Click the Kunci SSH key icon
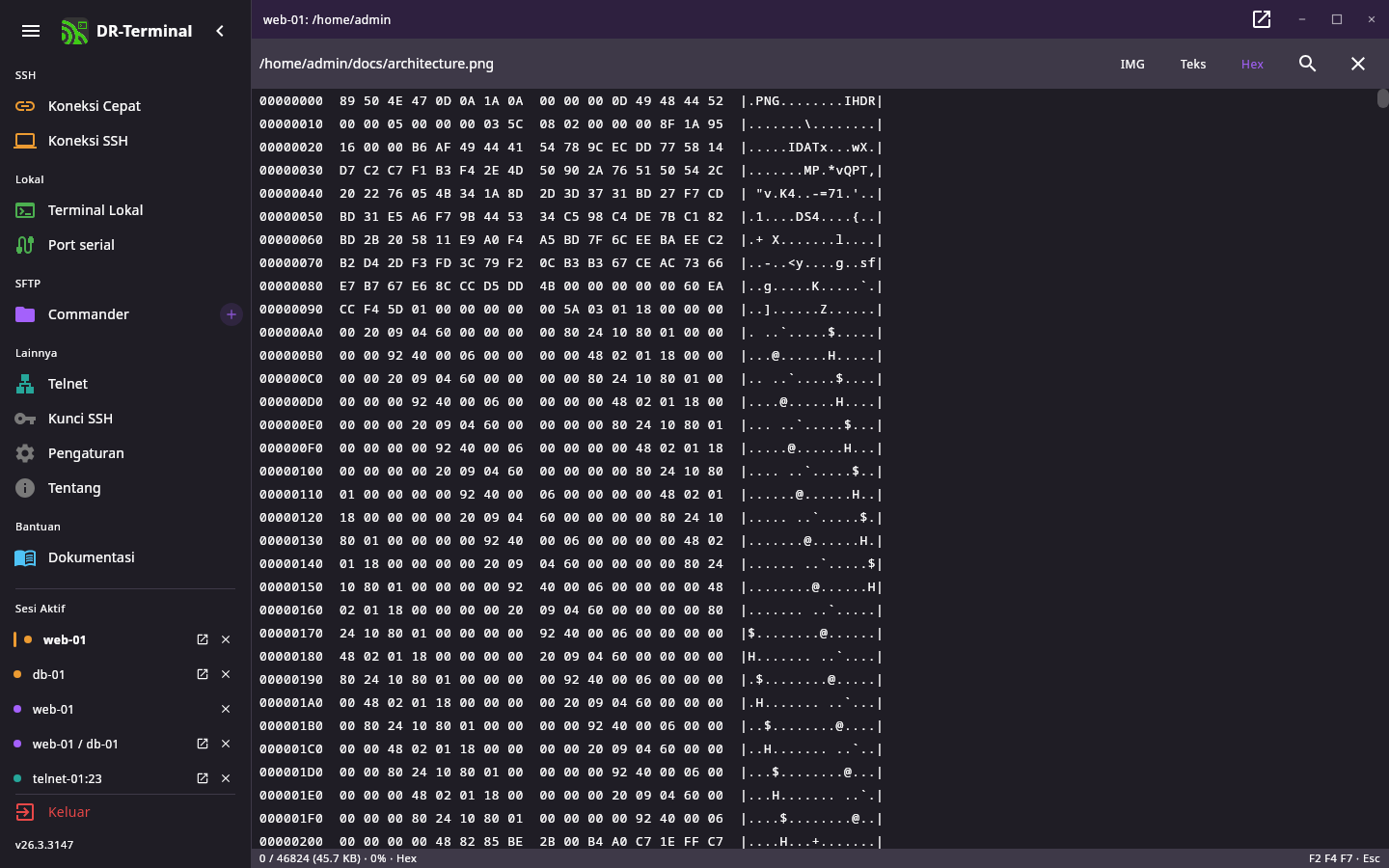Image resolution: width=1389 pixels, height=868 pixels. [x=25, y=419]
